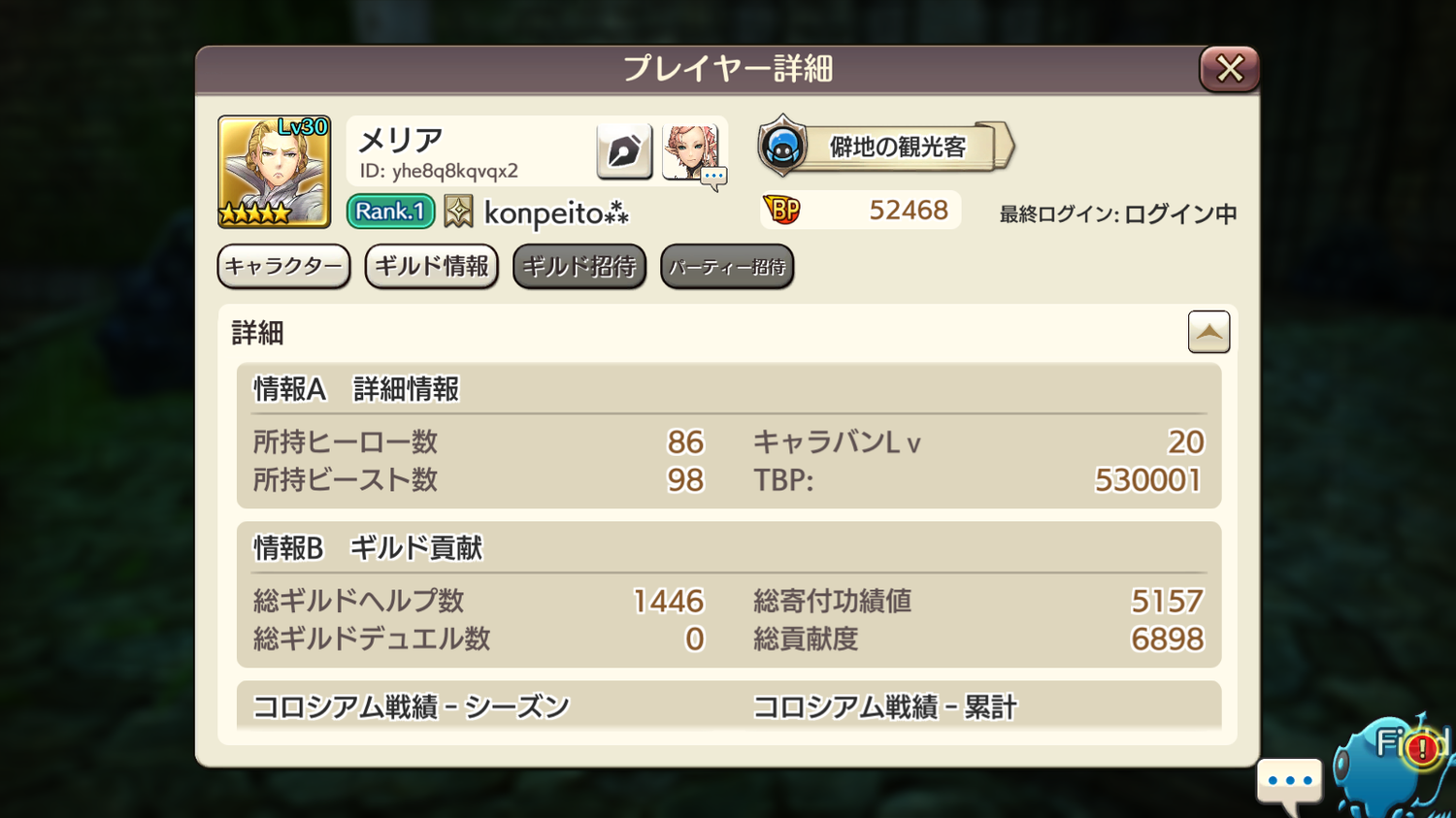Open the コロシアム戦績 - シーズン header
This screenshot has height=818, width=1456.
[412, 706]
